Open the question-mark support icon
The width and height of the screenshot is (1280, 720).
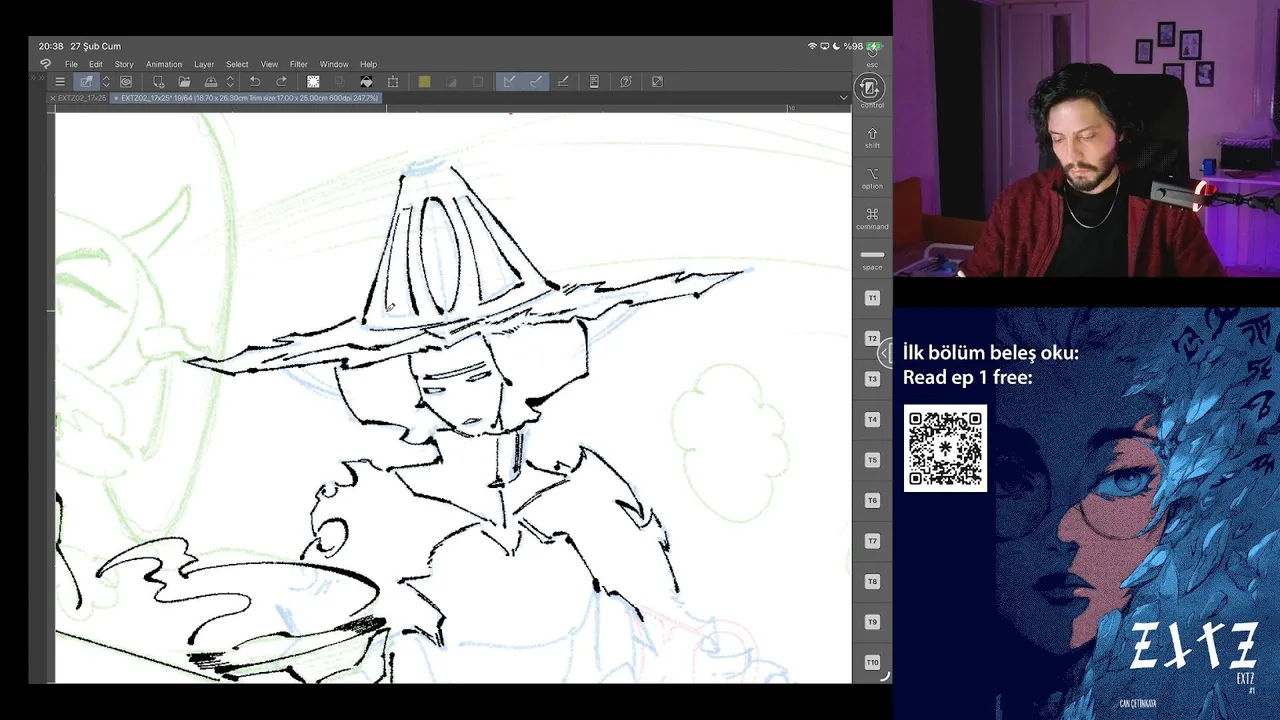point(626,82)
